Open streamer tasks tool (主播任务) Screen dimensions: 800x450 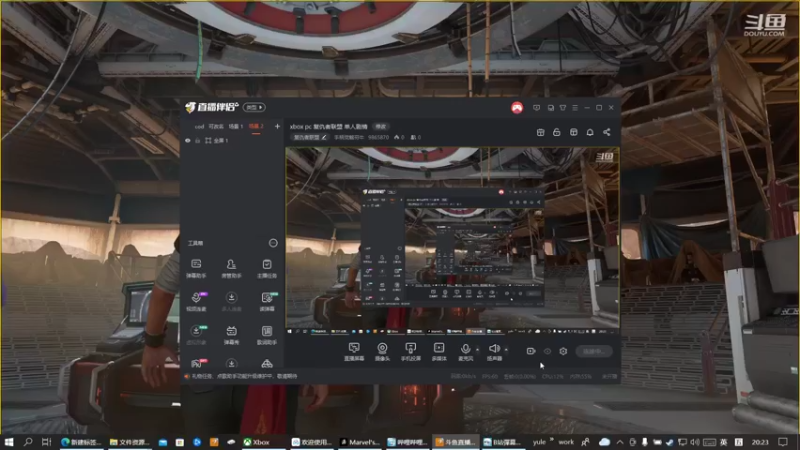(267, 268)
